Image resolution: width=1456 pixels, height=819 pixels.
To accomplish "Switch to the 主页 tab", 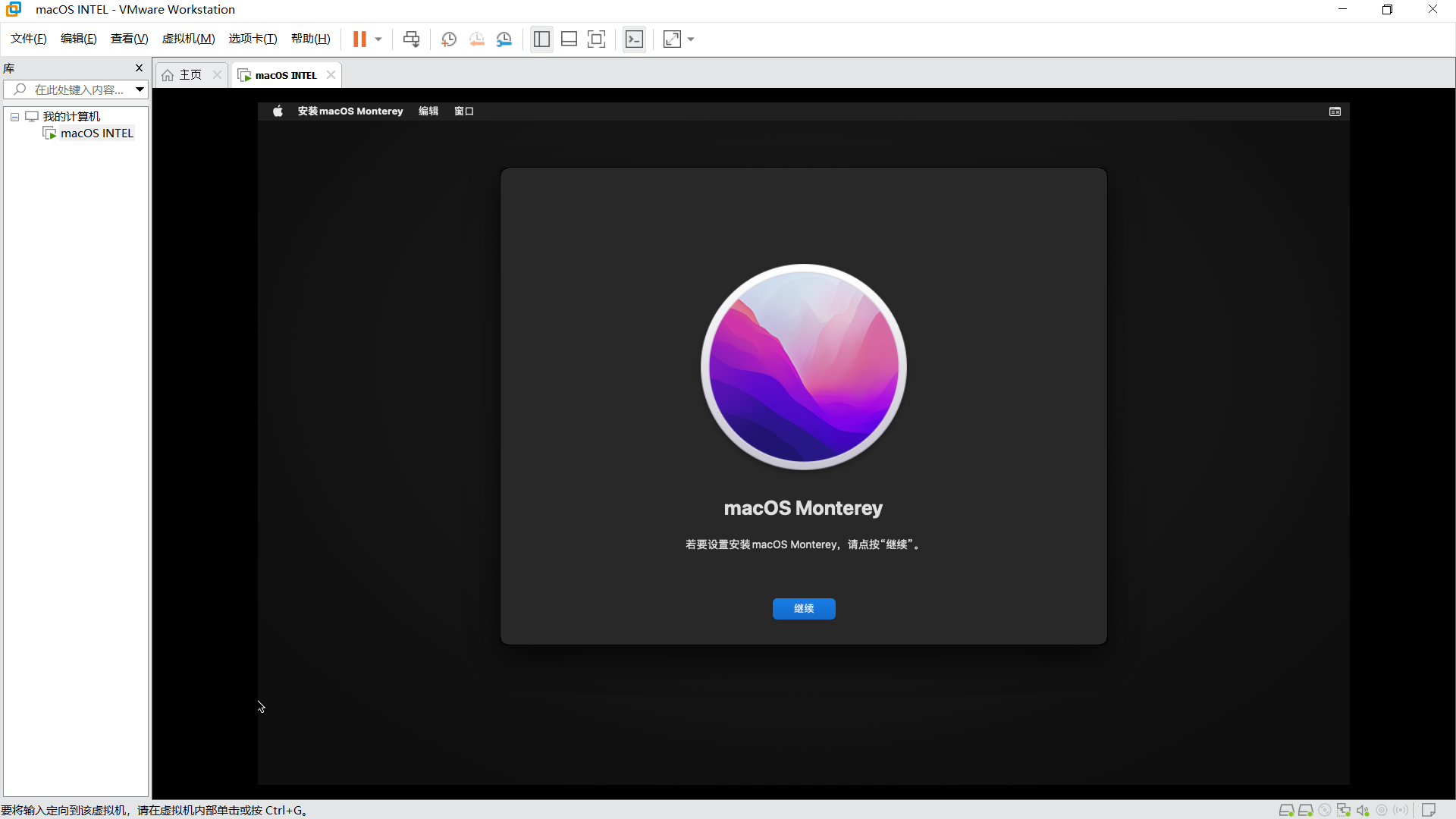I will coord(190,75).
